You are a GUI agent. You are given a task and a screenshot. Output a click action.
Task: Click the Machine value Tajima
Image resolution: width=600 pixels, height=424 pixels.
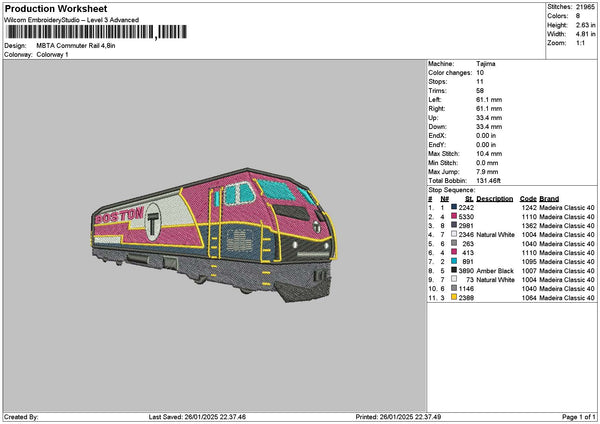tap(487, 63)
